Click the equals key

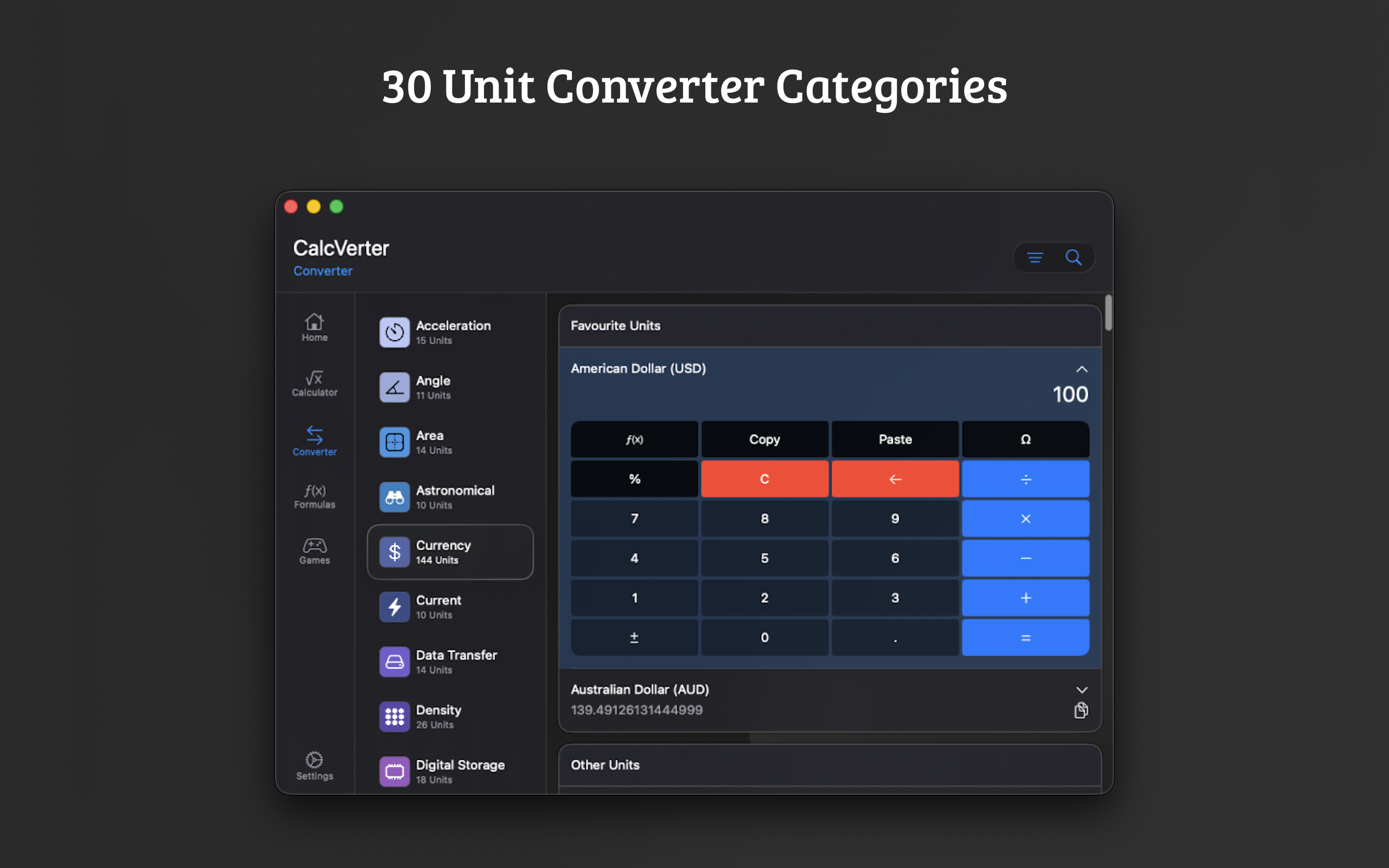[1025, 637]
